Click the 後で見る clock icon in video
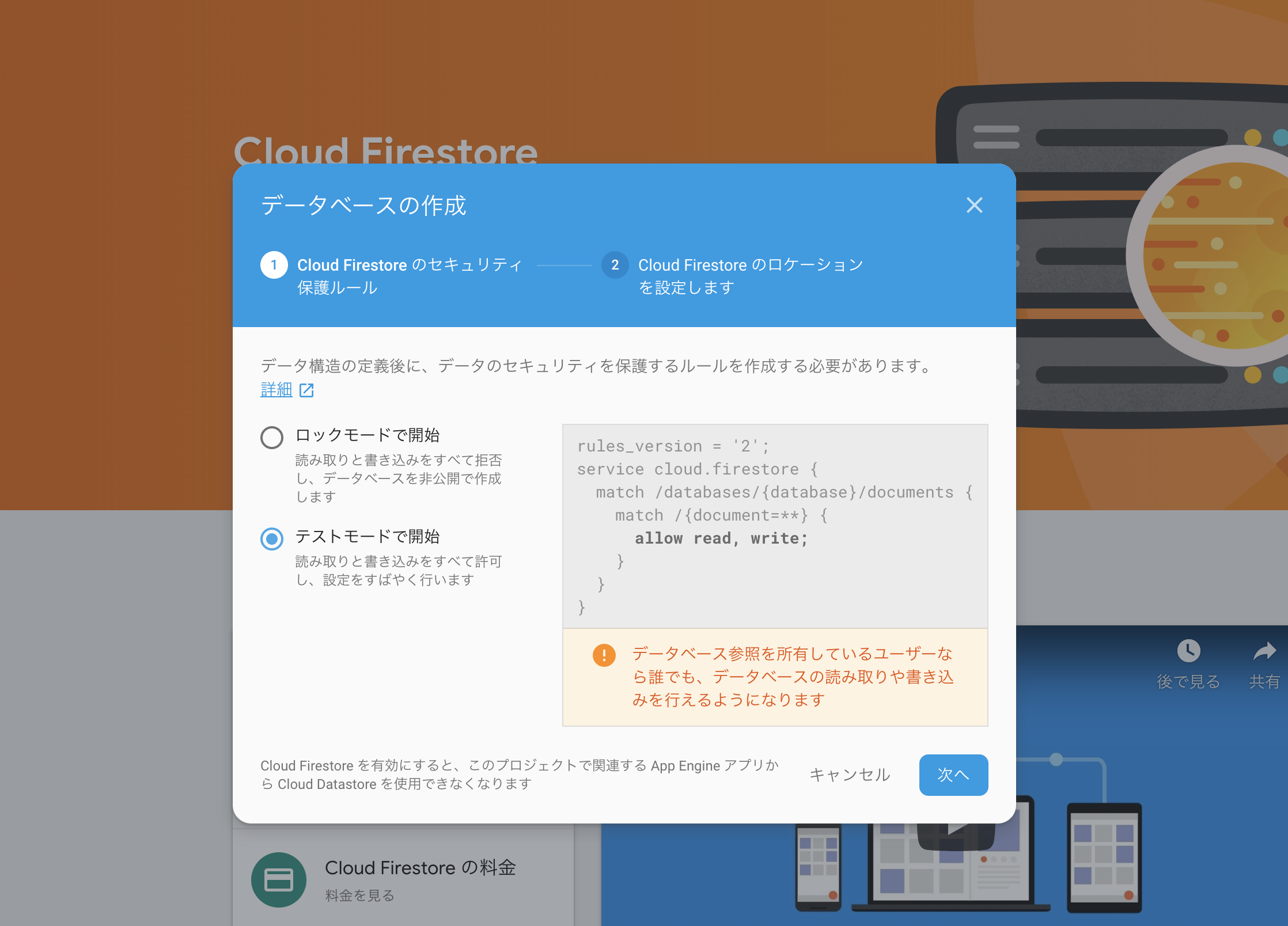 pos(1188,651)
